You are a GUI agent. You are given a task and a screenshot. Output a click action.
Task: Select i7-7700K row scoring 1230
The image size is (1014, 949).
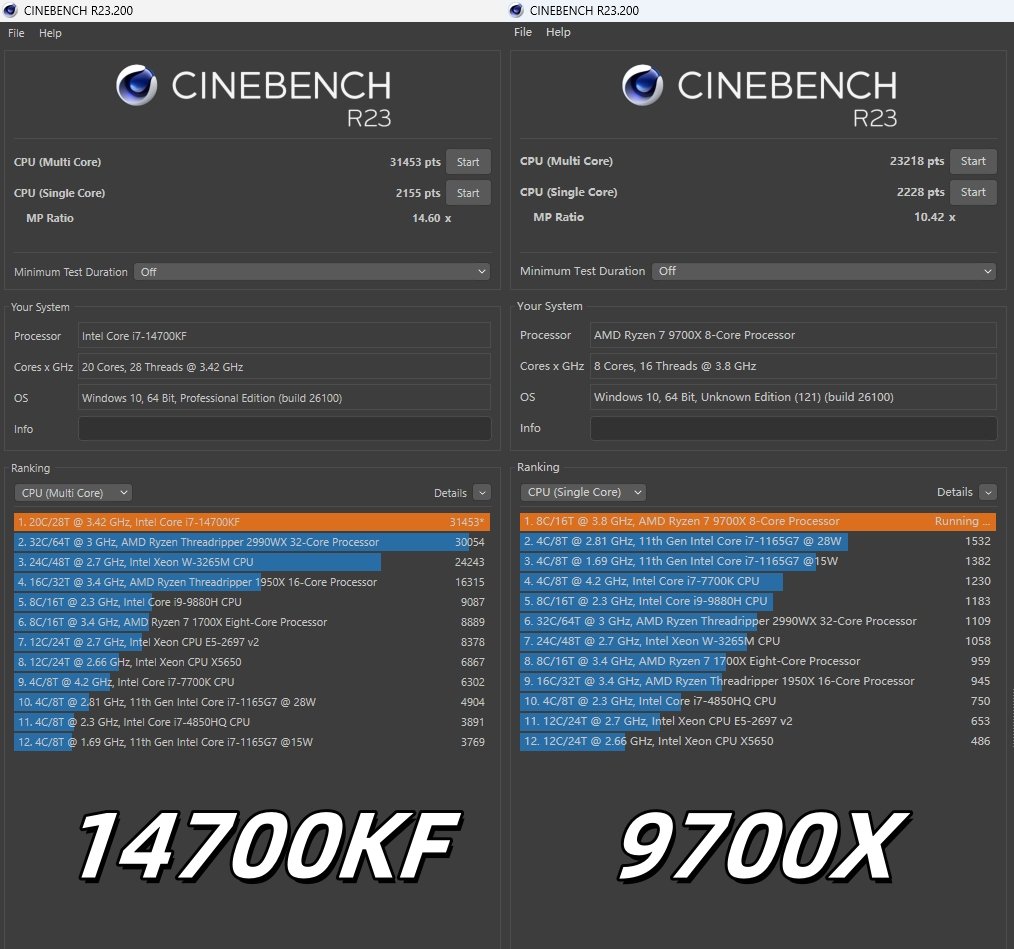point(758,582)
